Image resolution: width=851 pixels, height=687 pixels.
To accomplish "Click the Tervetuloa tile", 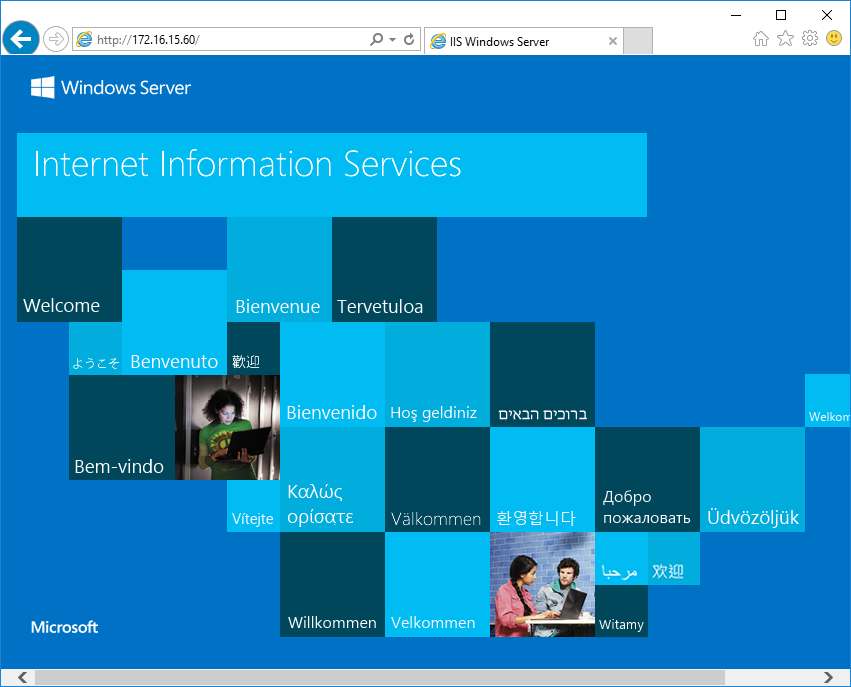I will click(384, 269).
